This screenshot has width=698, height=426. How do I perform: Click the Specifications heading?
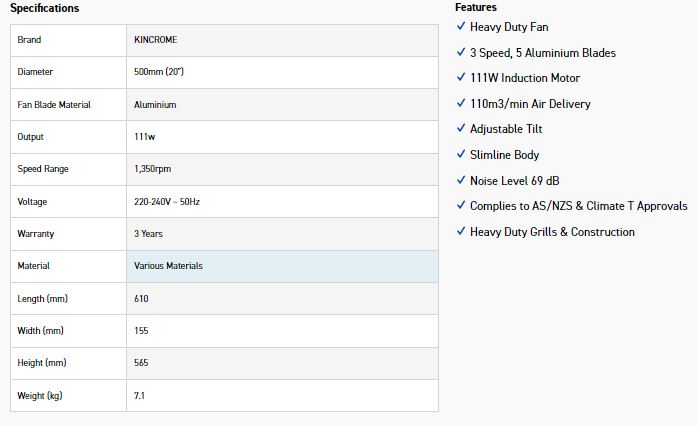pyautogui.click(x=45, y=8)
